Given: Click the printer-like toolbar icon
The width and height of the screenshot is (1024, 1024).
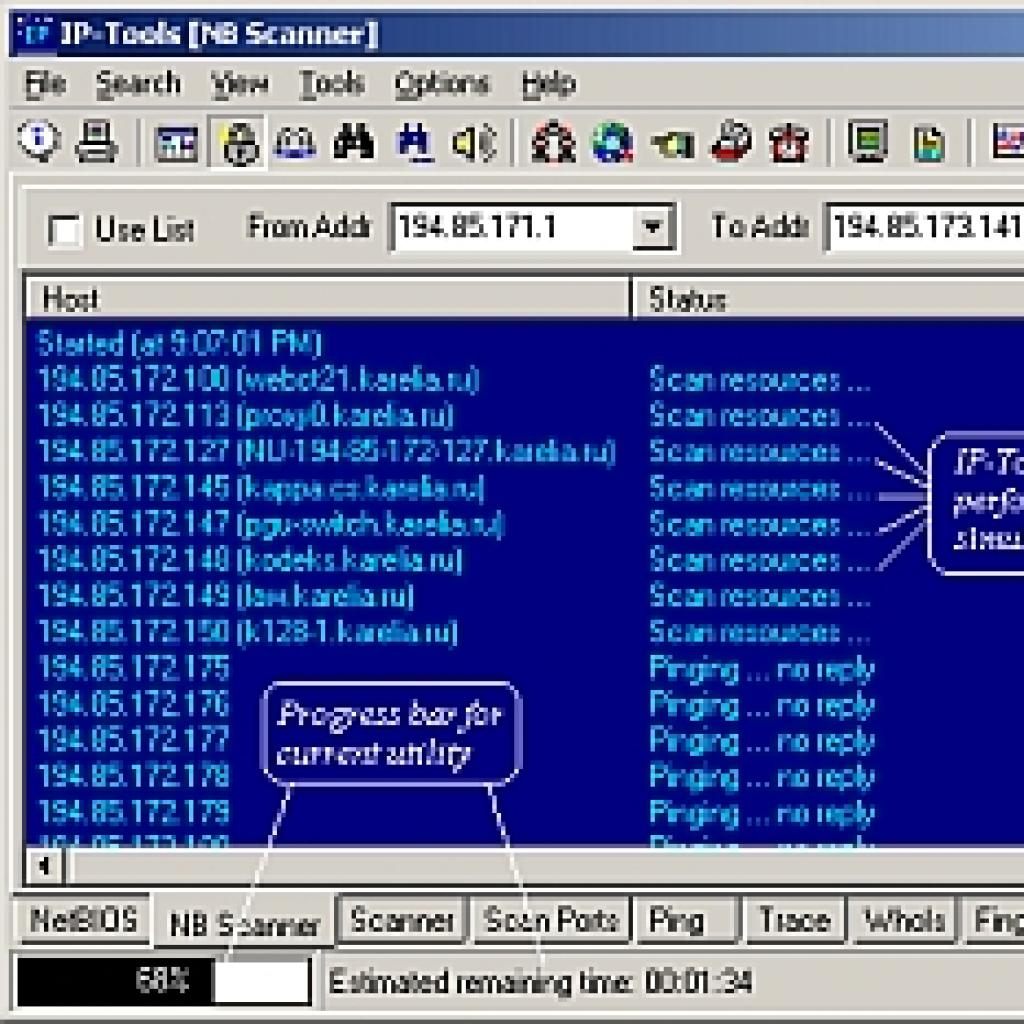Looking at the screenshot, I should (x=97, y=141).
